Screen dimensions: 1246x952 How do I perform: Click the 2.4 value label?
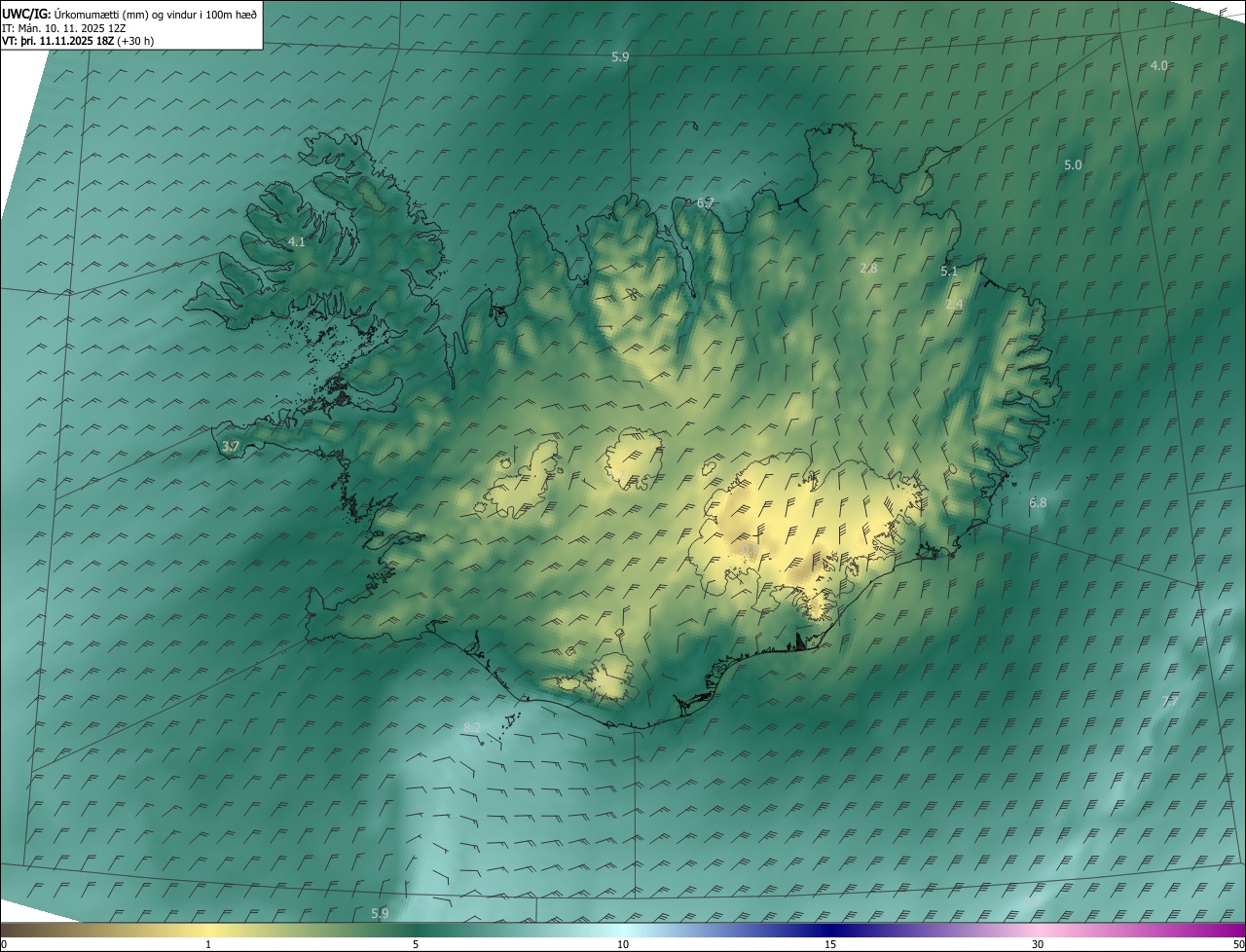954,305
